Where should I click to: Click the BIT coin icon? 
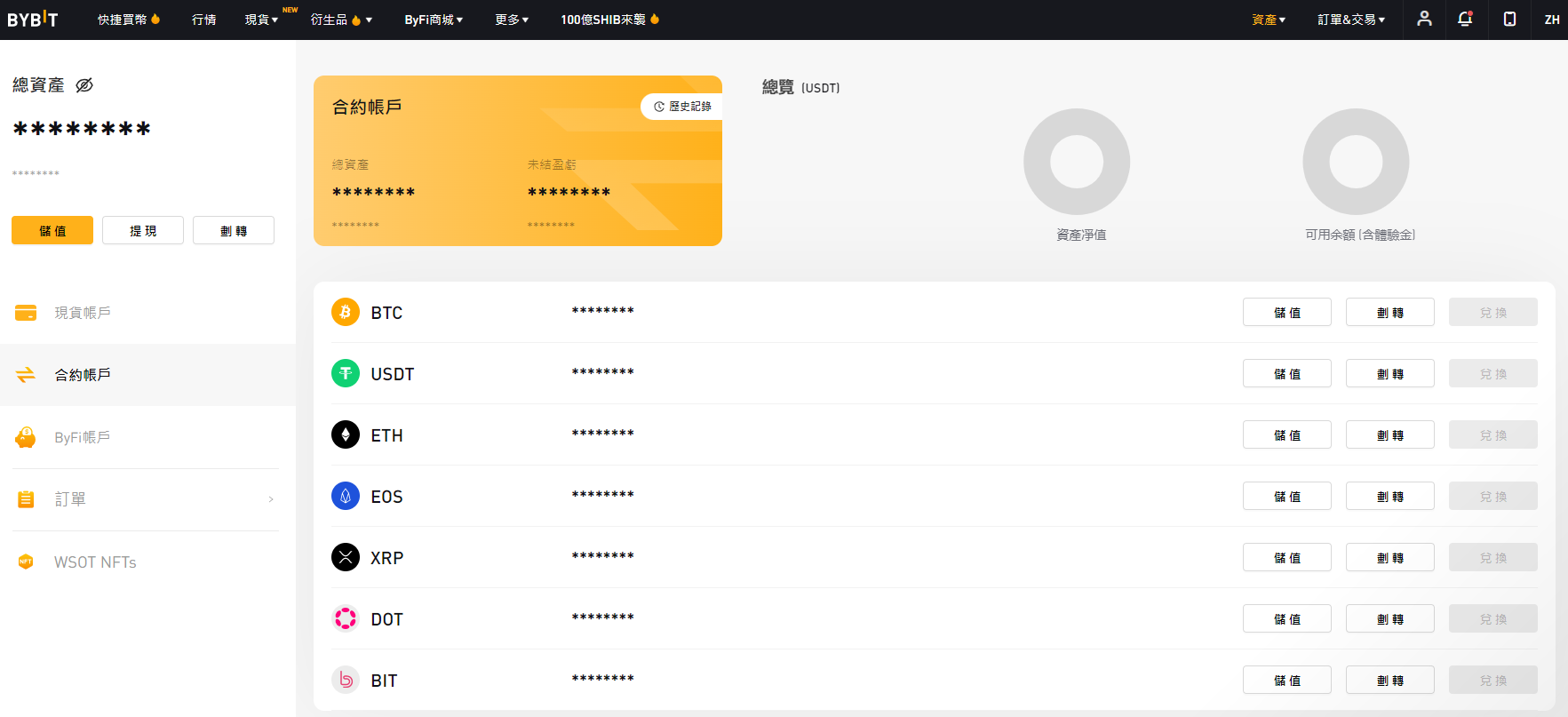pyautogui.click(x=346, y=680)
